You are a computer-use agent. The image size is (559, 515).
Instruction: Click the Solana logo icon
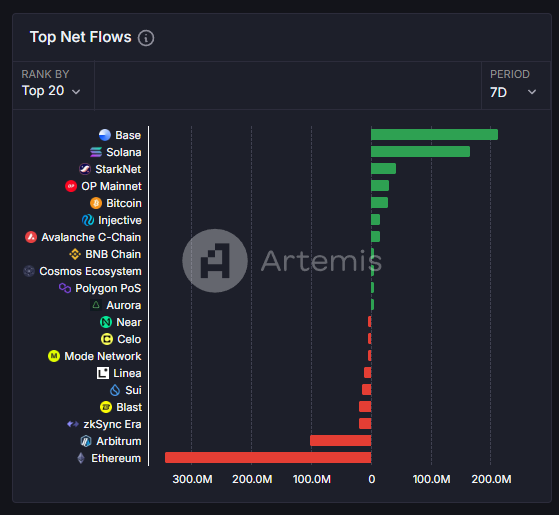96,152
